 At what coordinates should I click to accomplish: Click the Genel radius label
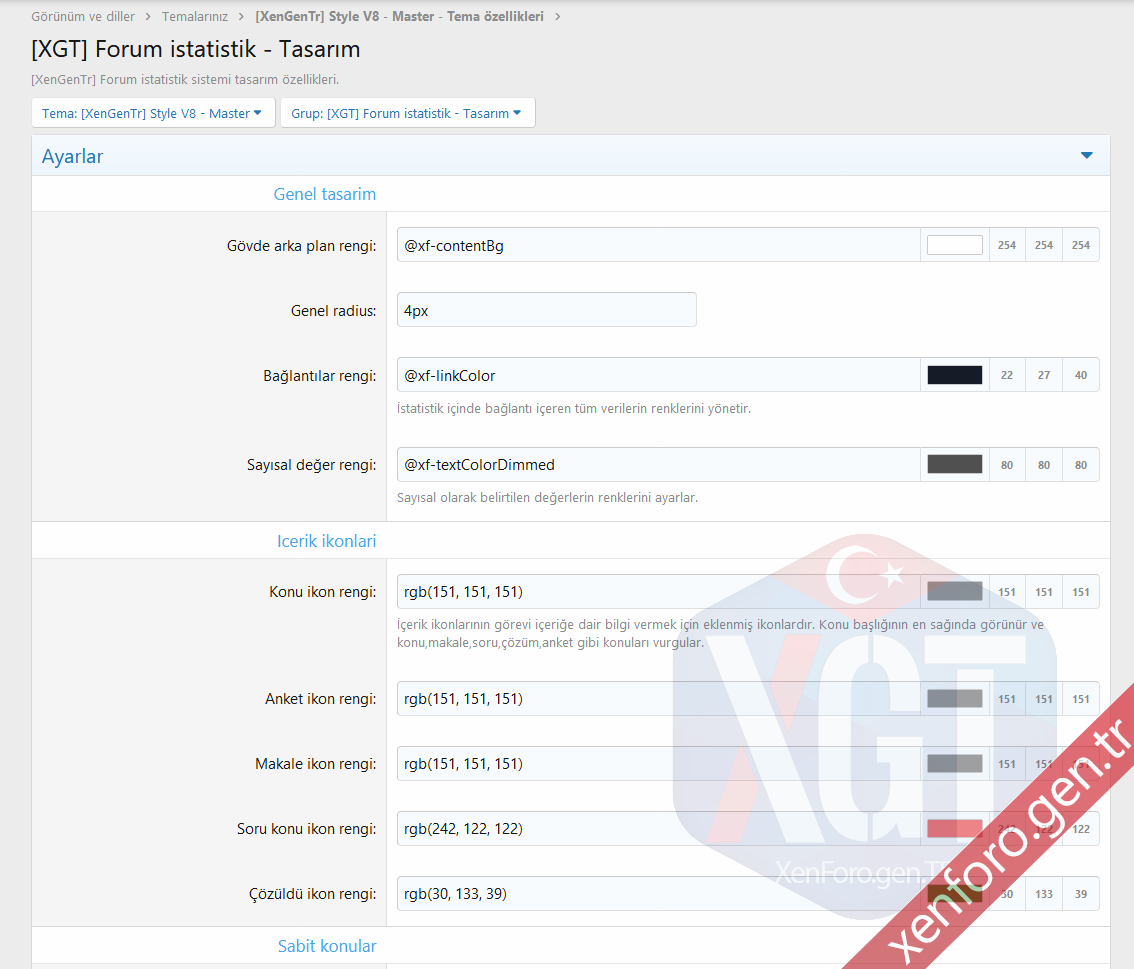coord(333,311)
